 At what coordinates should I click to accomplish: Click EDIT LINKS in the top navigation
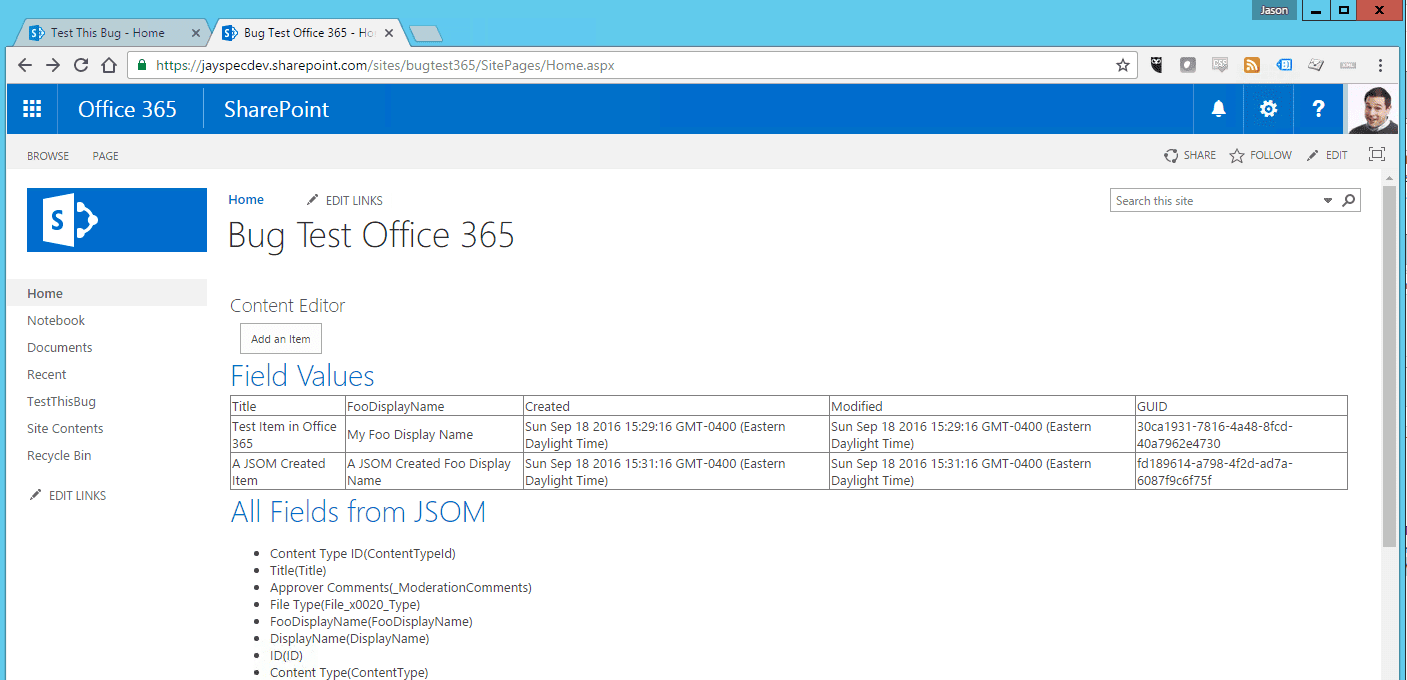(x=344, y=200)
